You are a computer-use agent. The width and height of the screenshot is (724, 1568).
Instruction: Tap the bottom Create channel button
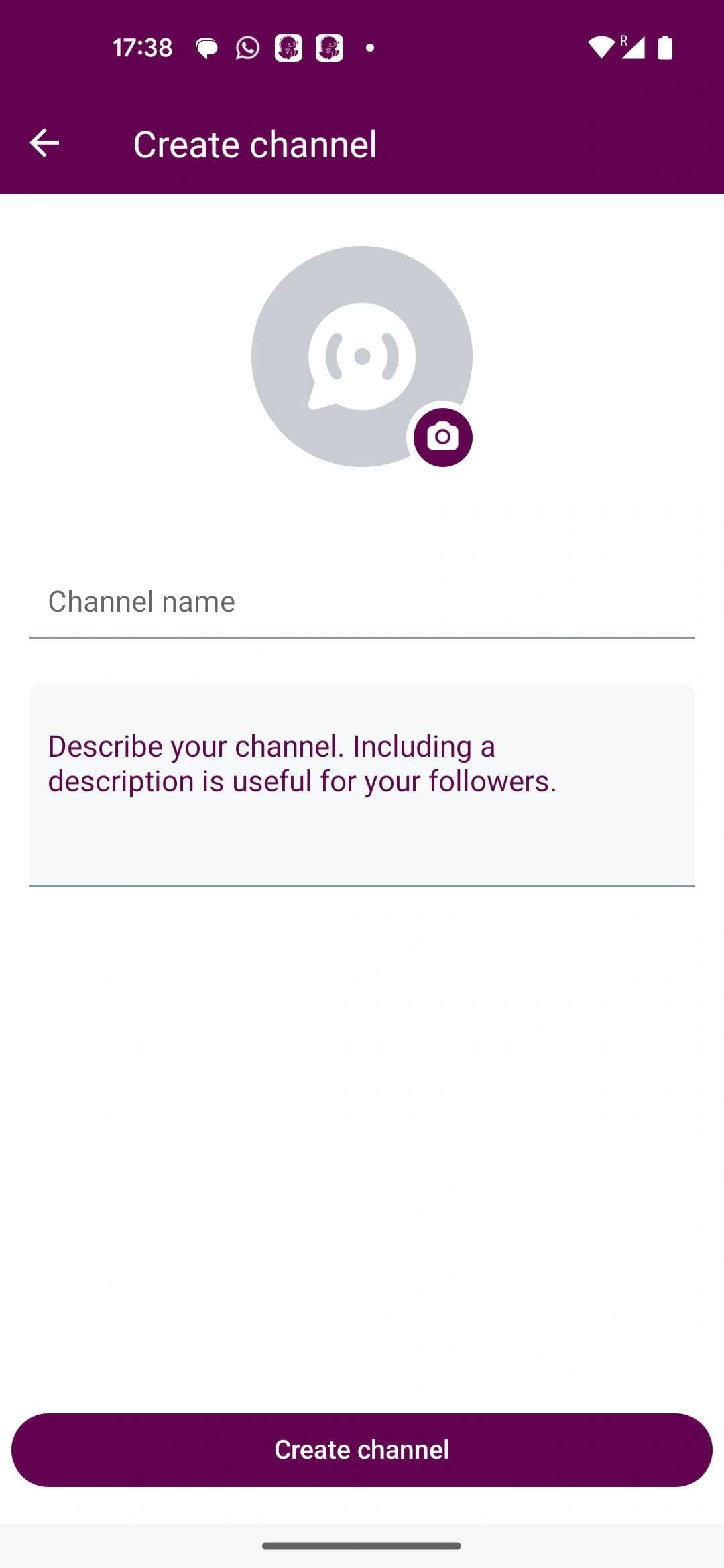(362, 1449)
